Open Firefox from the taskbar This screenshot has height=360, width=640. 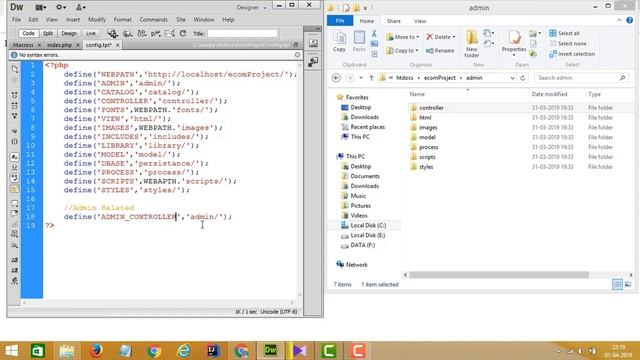96,351
